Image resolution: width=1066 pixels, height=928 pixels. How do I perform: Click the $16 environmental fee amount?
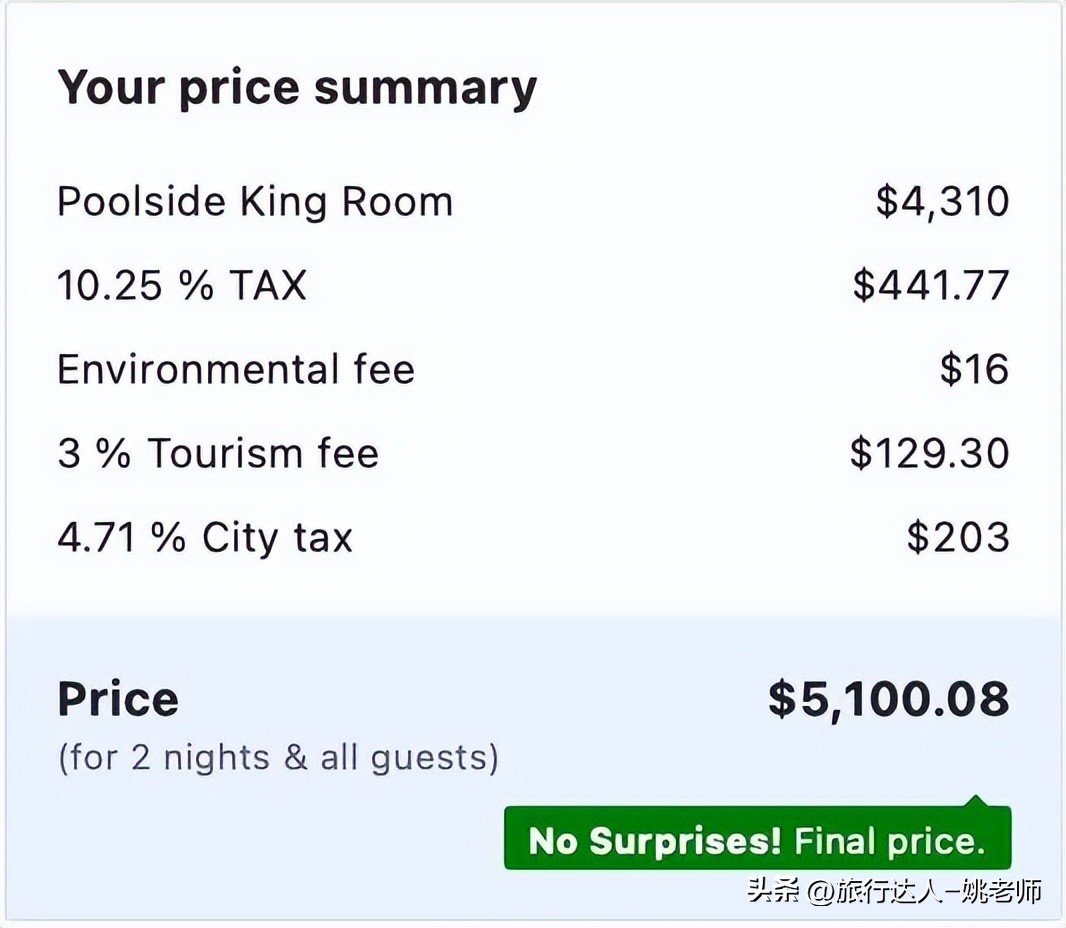click(974, 370)
